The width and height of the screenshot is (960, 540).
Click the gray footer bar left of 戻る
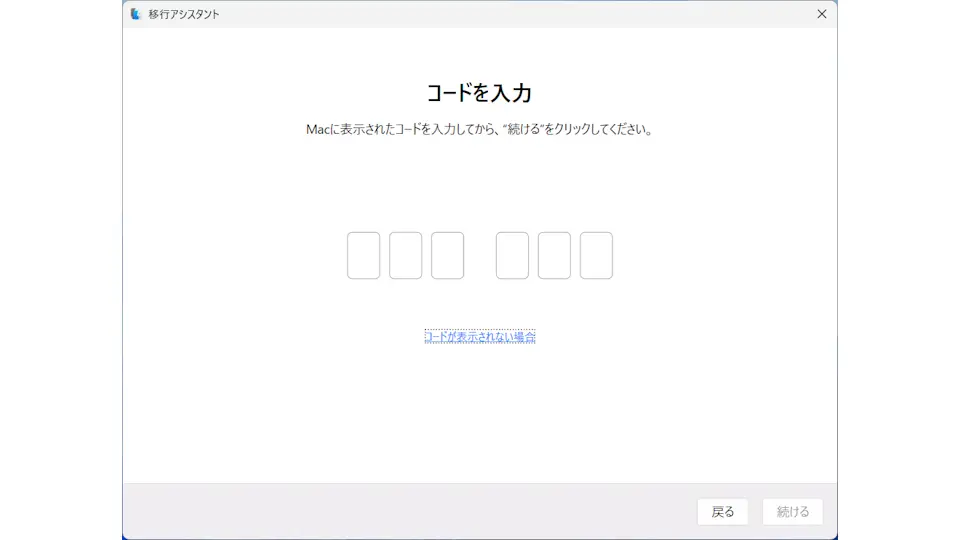(x=400, y=511)
